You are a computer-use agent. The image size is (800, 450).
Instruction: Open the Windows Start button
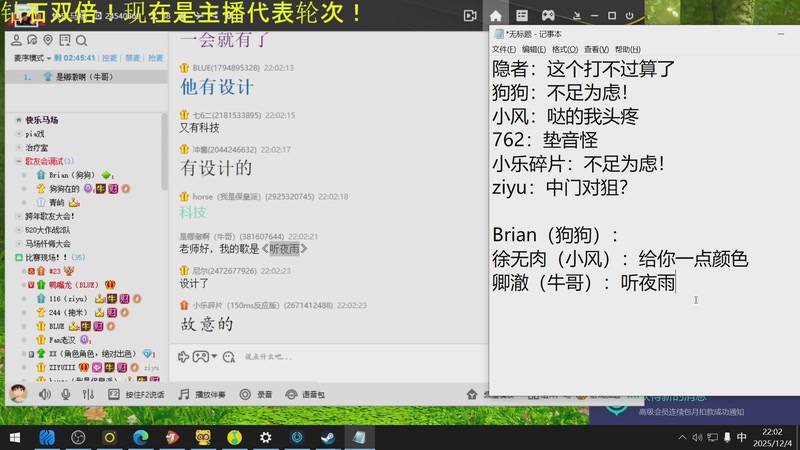[15, 437]
